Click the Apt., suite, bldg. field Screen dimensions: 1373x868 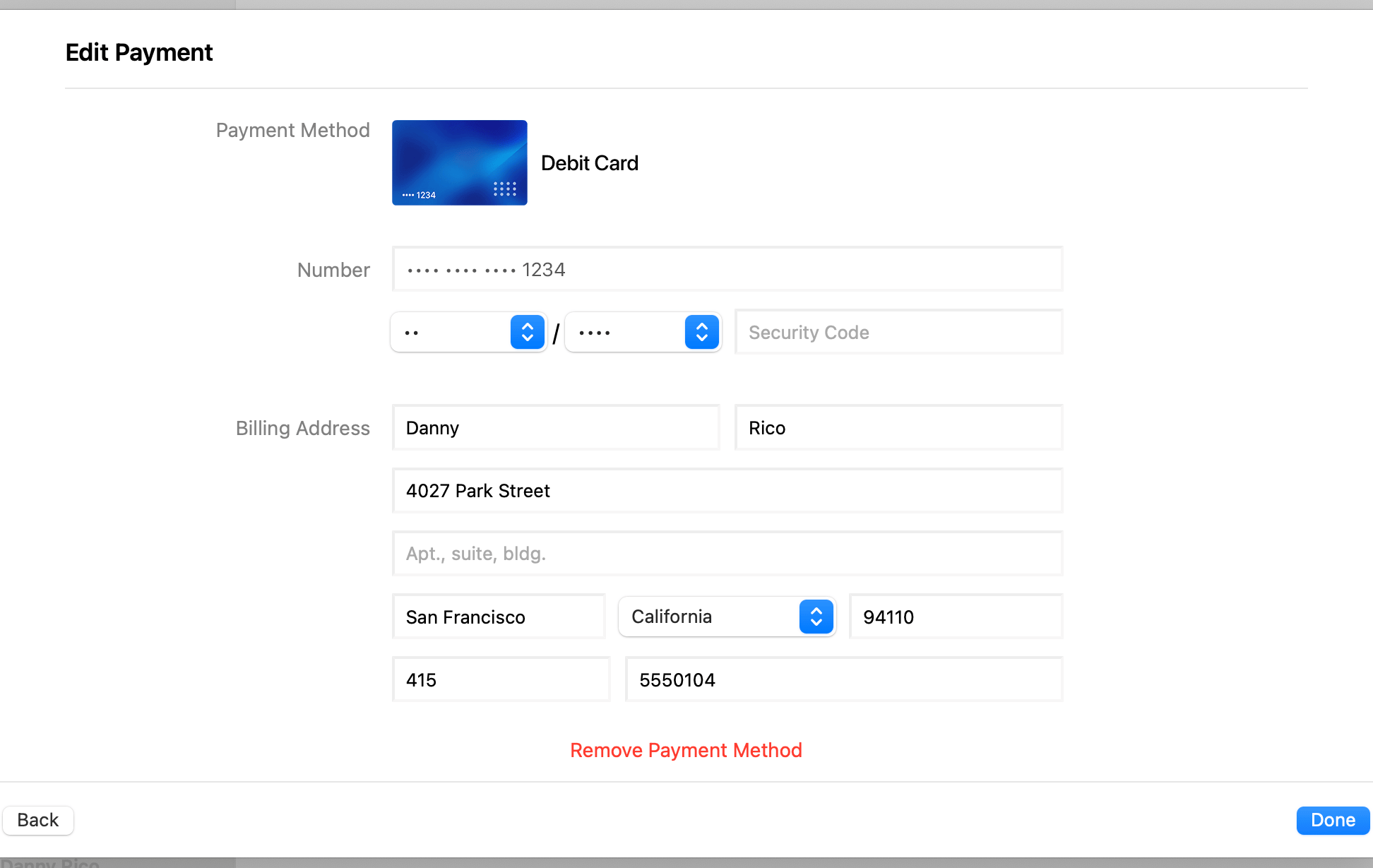click(x=727, y=553)
